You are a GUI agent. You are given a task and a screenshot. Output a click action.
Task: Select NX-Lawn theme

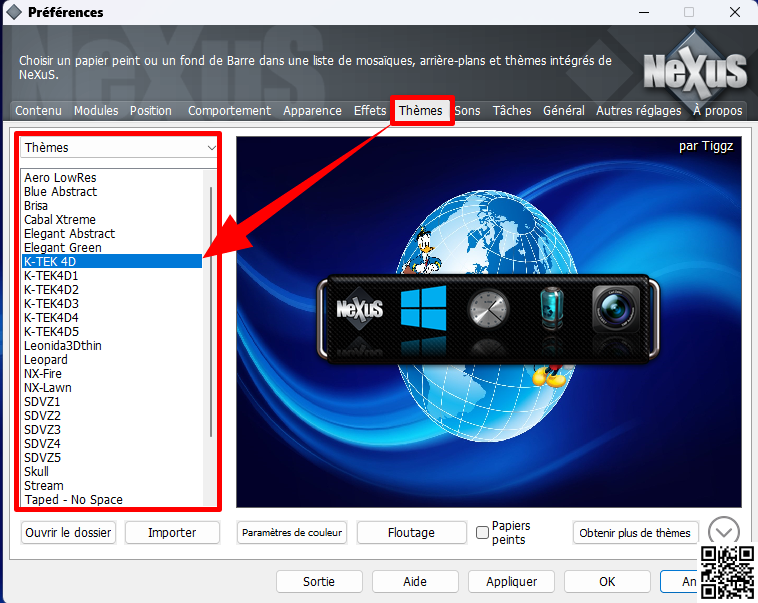click(112, 388)
